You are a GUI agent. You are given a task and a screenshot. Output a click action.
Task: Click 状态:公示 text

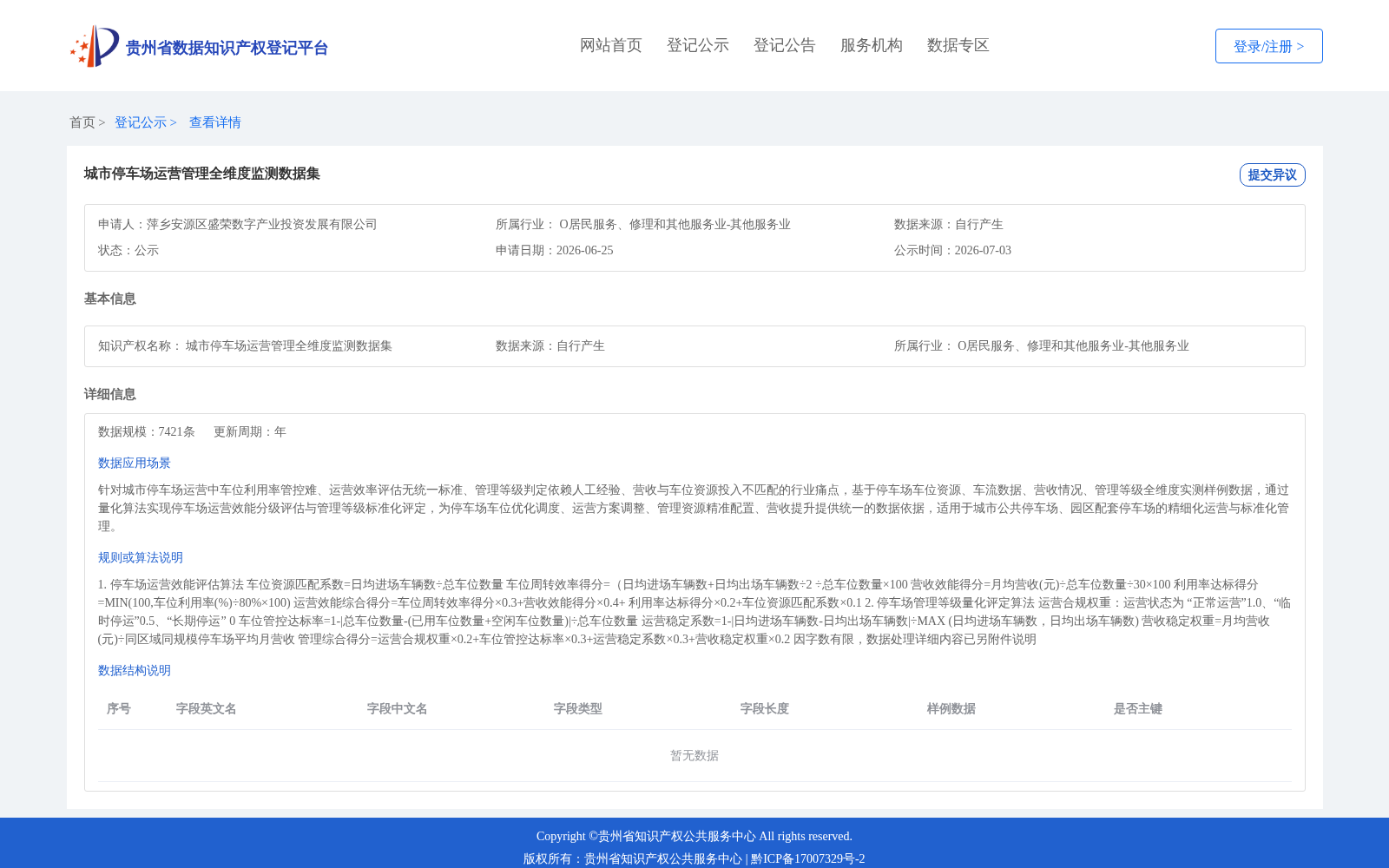coord(128,250)
